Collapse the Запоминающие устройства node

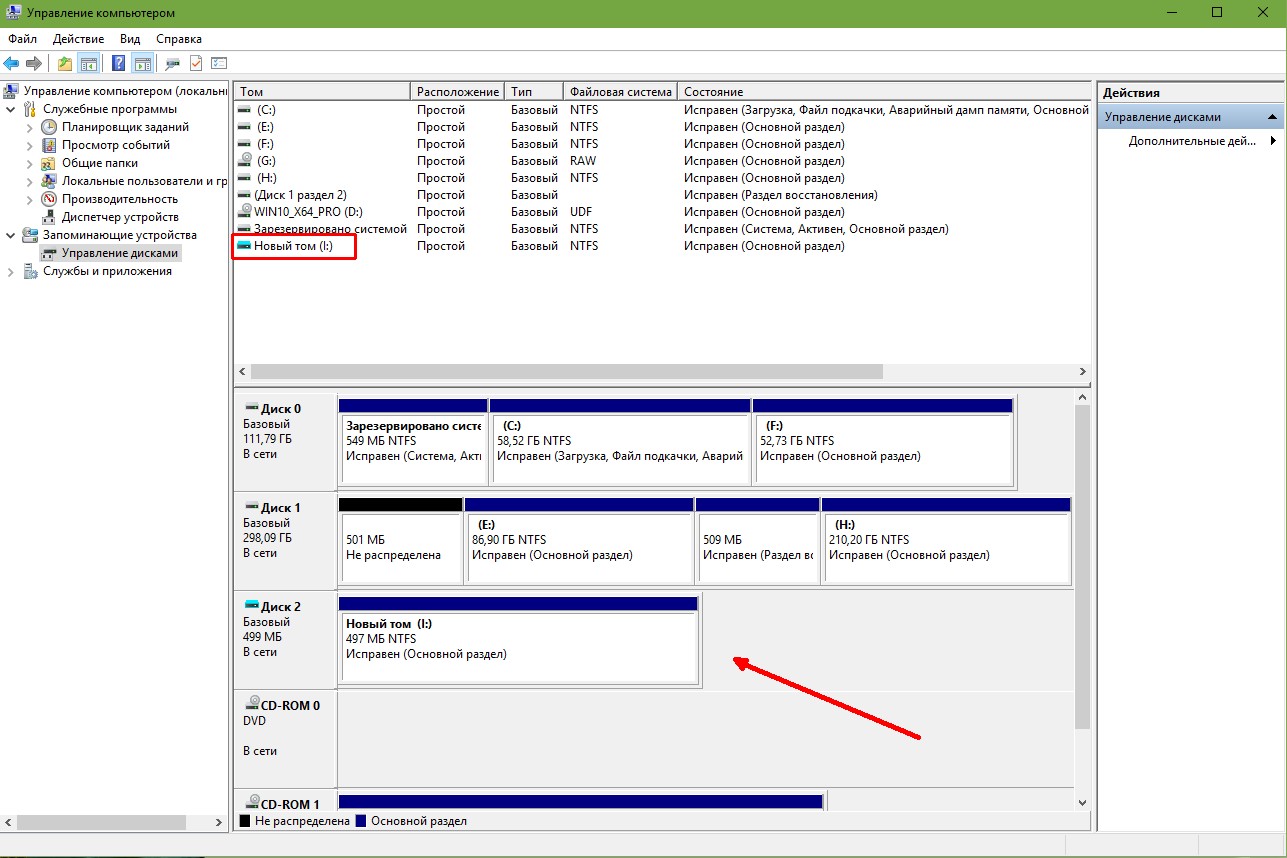click(x=10, y=235)
